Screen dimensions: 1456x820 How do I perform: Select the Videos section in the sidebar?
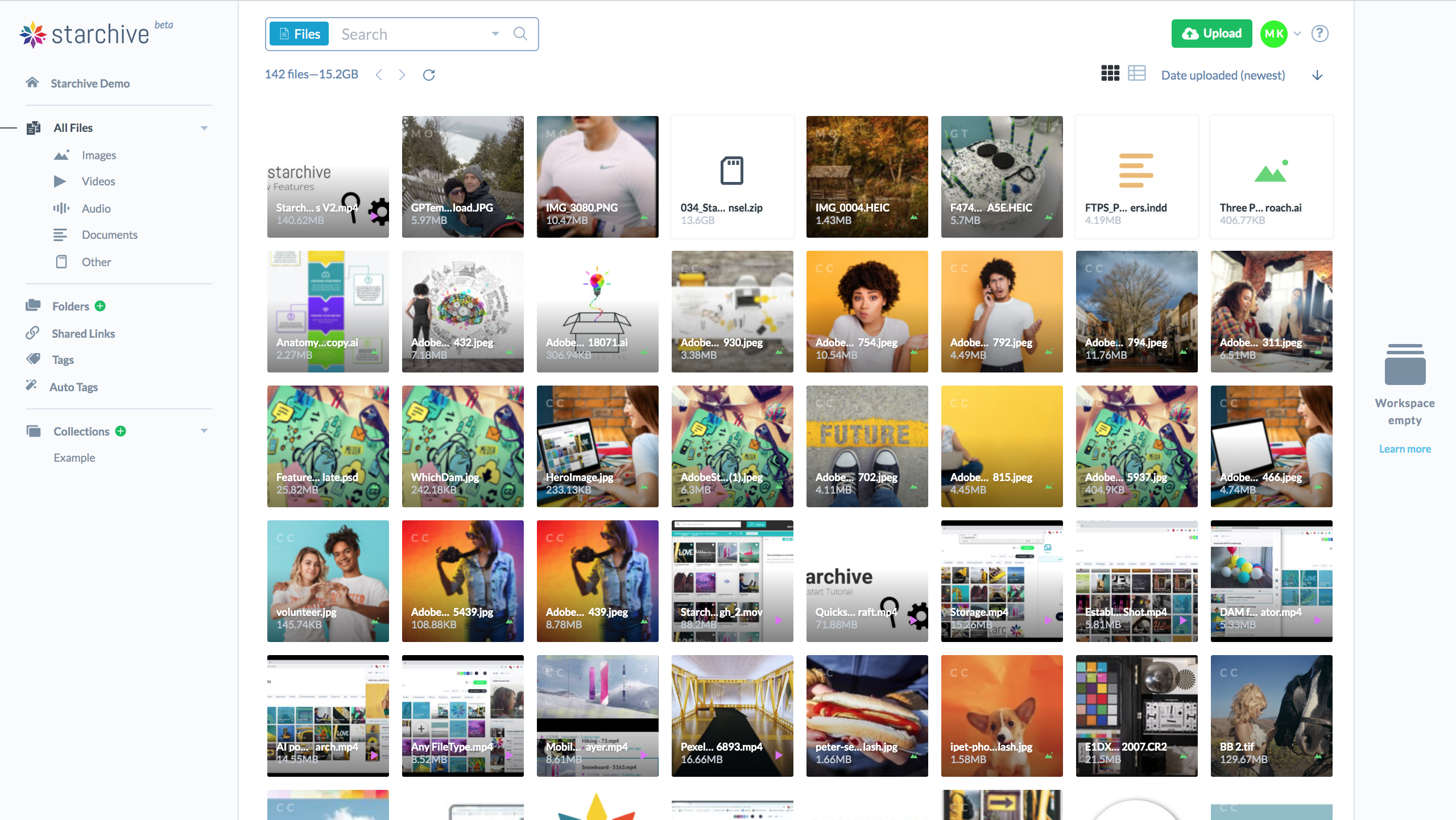pos(98,181)
